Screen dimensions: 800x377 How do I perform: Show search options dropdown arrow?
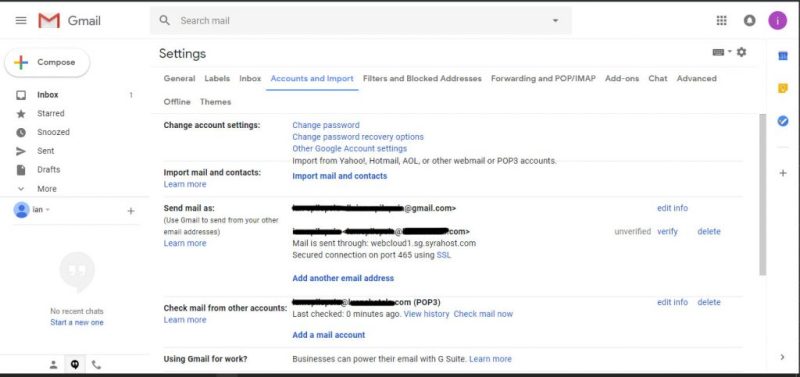[555, 21]
